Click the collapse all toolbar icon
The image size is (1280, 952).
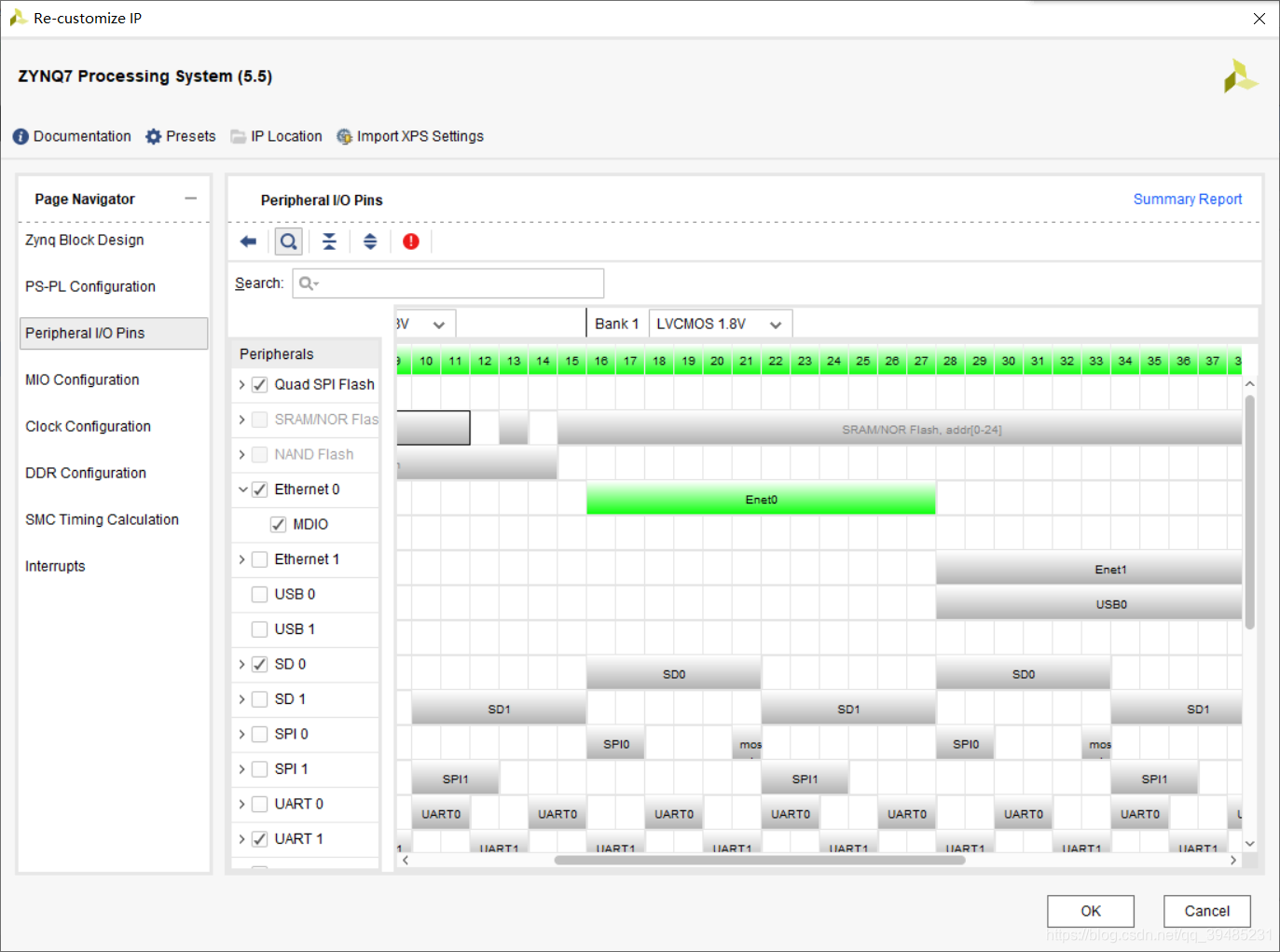point(329,241)
